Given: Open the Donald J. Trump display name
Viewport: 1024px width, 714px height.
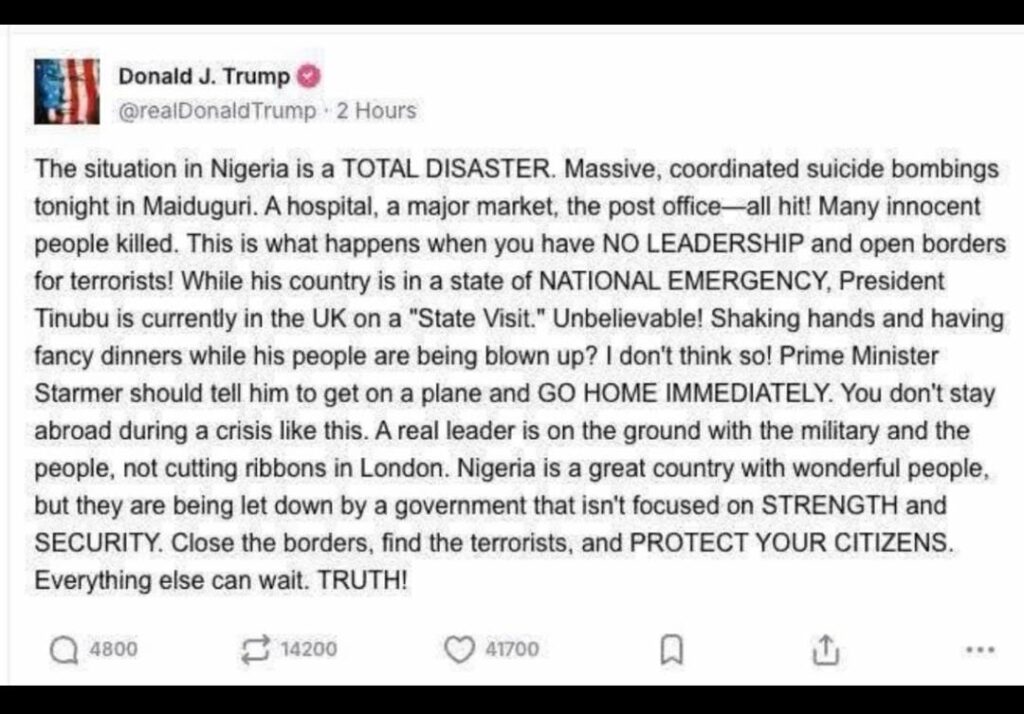Looking at the screenshot, I should 204,76.
